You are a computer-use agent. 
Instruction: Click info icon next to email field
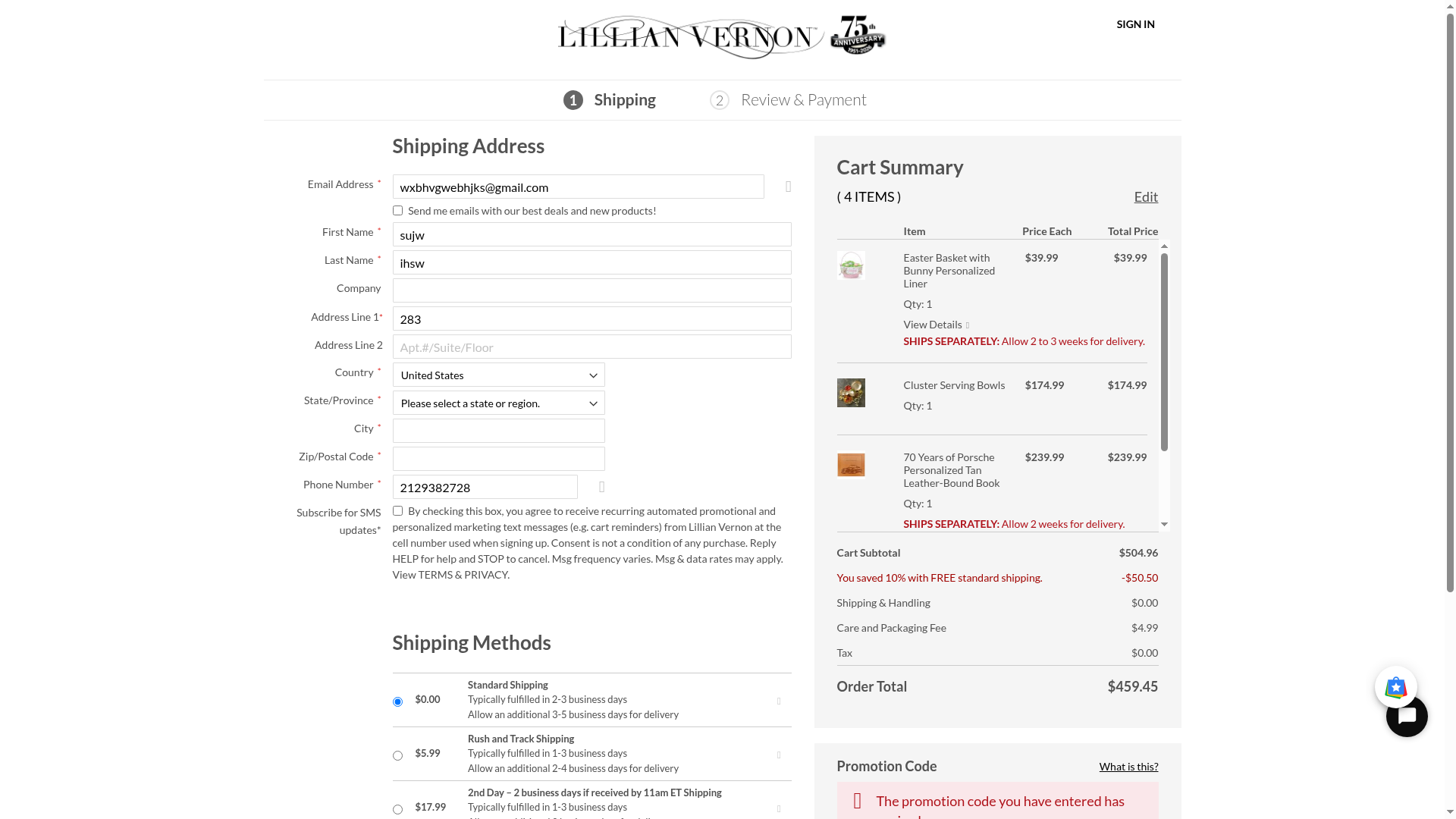(x=789, y=187)
